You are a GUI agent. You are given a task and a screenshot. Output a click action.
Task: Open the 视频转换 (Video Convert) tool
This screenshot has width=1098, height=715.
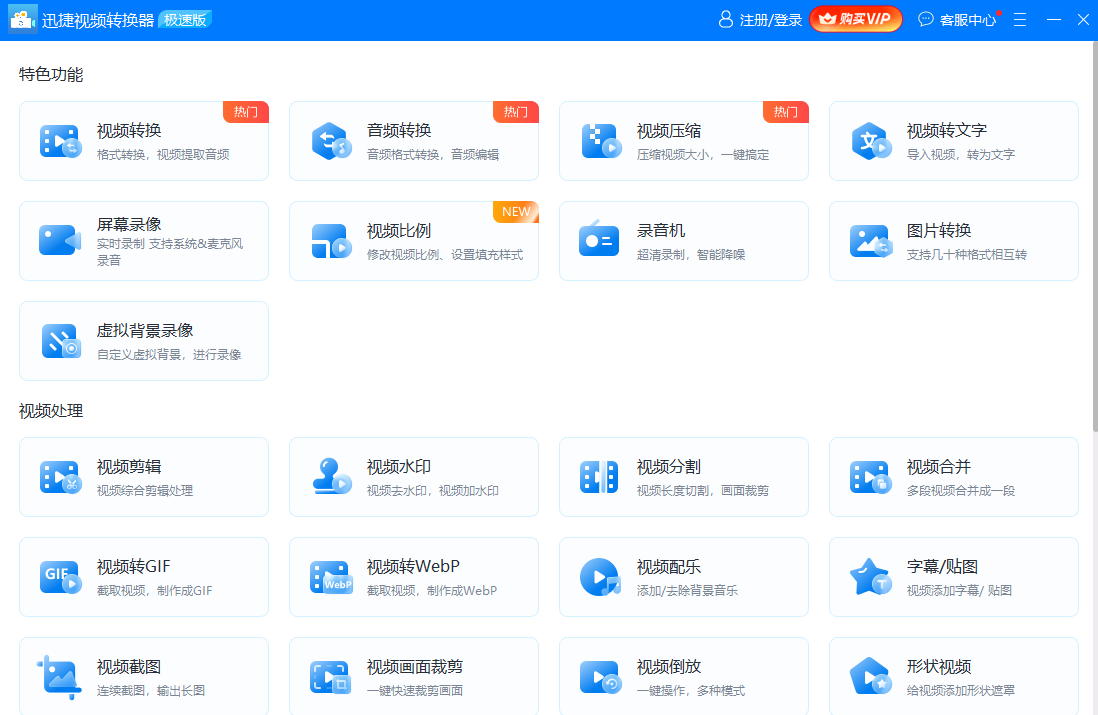(144, 140)
